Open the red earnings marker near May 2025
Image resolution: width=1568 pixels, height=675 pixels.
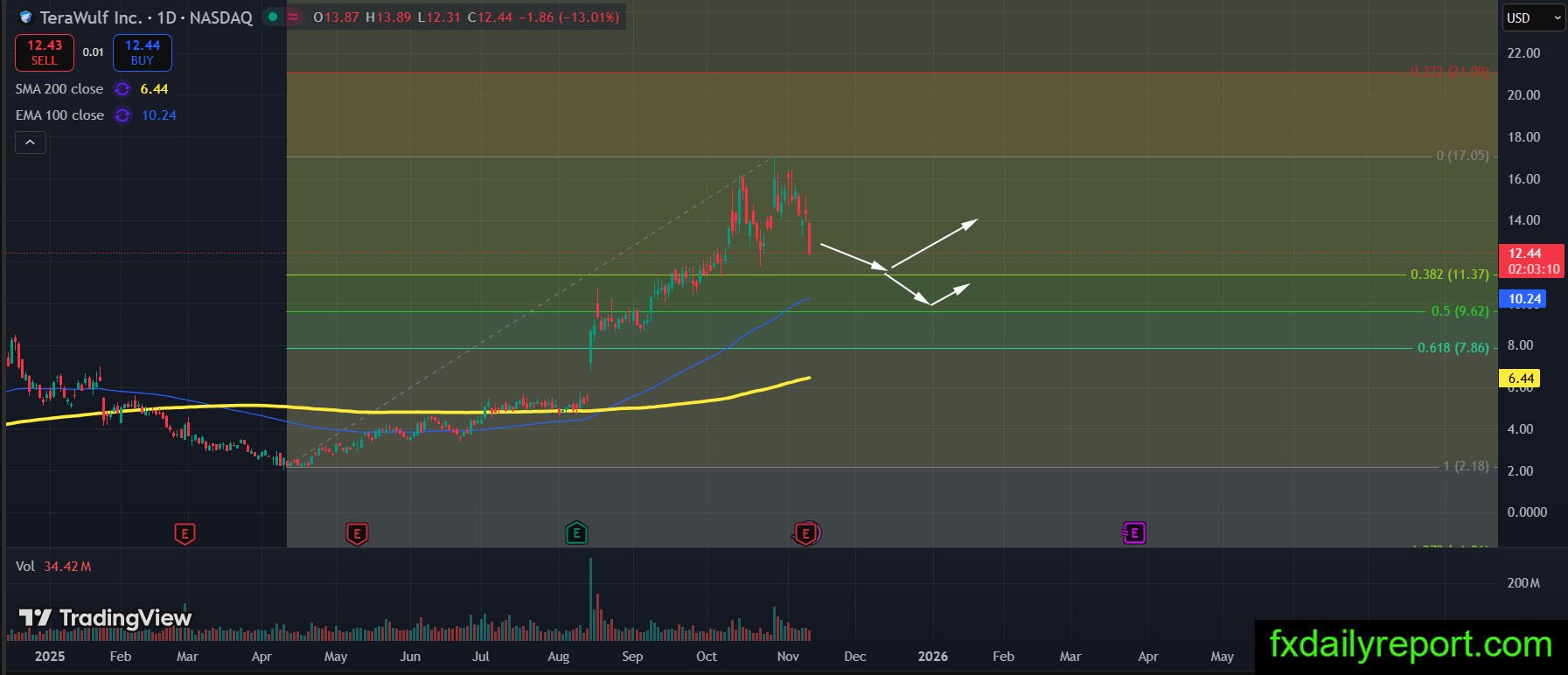(356, 533)
